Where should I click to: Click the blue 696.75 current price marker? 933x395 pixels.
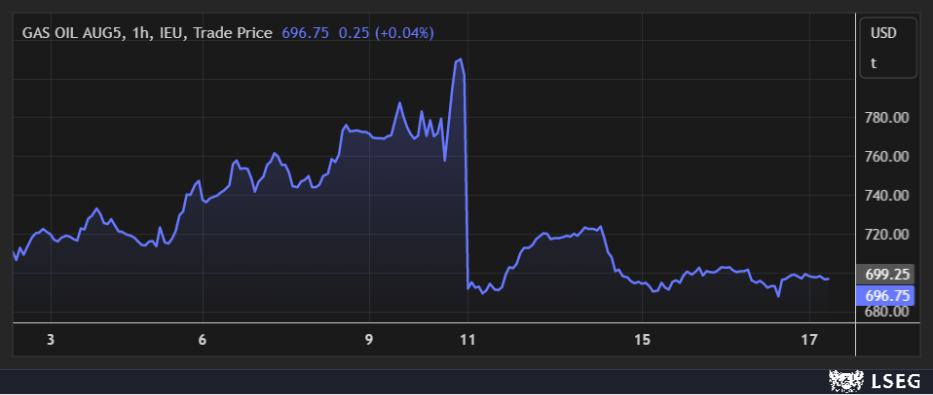tap(885, 296)
